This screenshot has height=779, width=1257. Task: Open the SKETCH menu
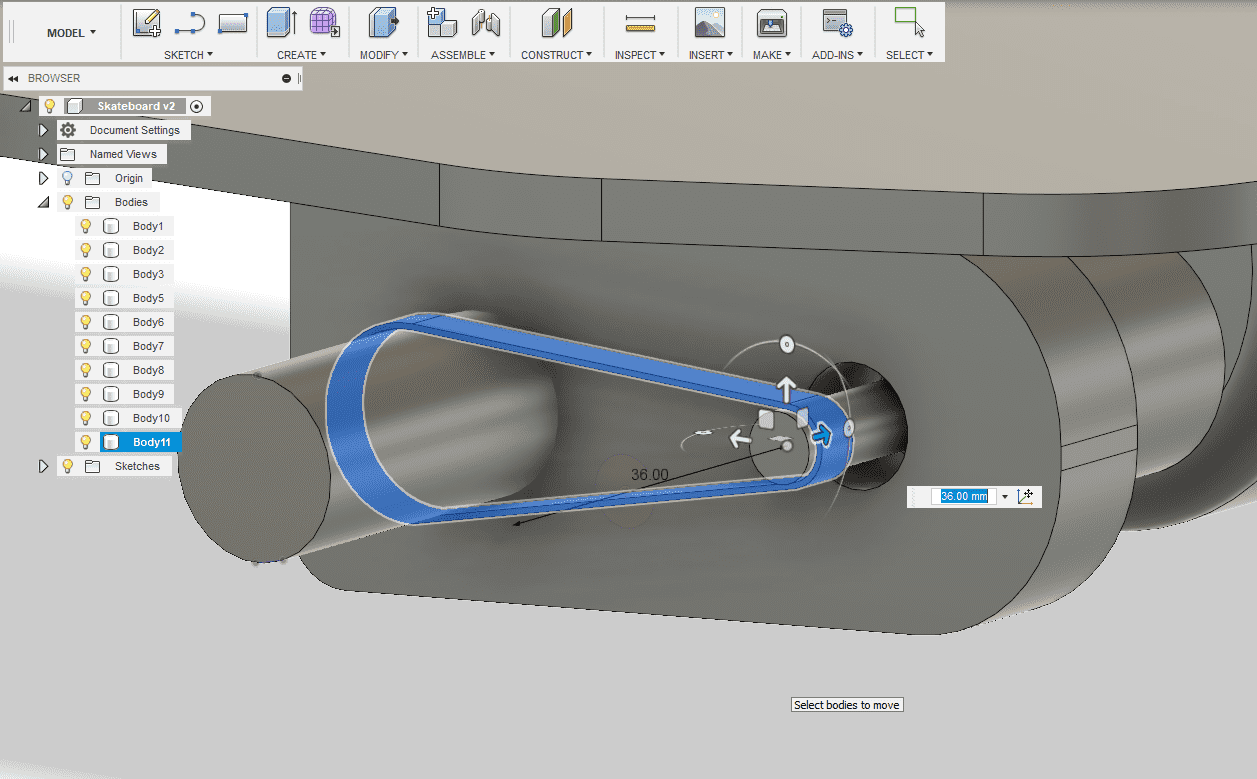(x=188, y=55)
